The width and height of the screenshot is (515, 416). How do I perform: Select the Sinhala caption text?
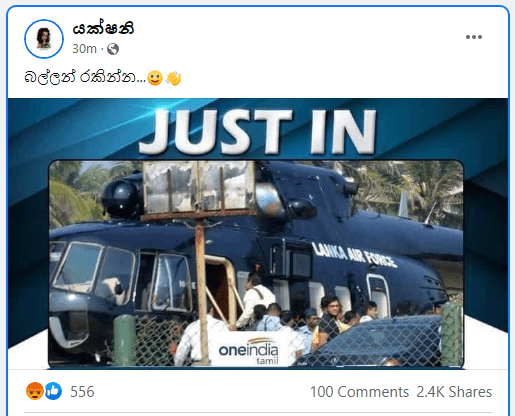(x=85, y=77)
